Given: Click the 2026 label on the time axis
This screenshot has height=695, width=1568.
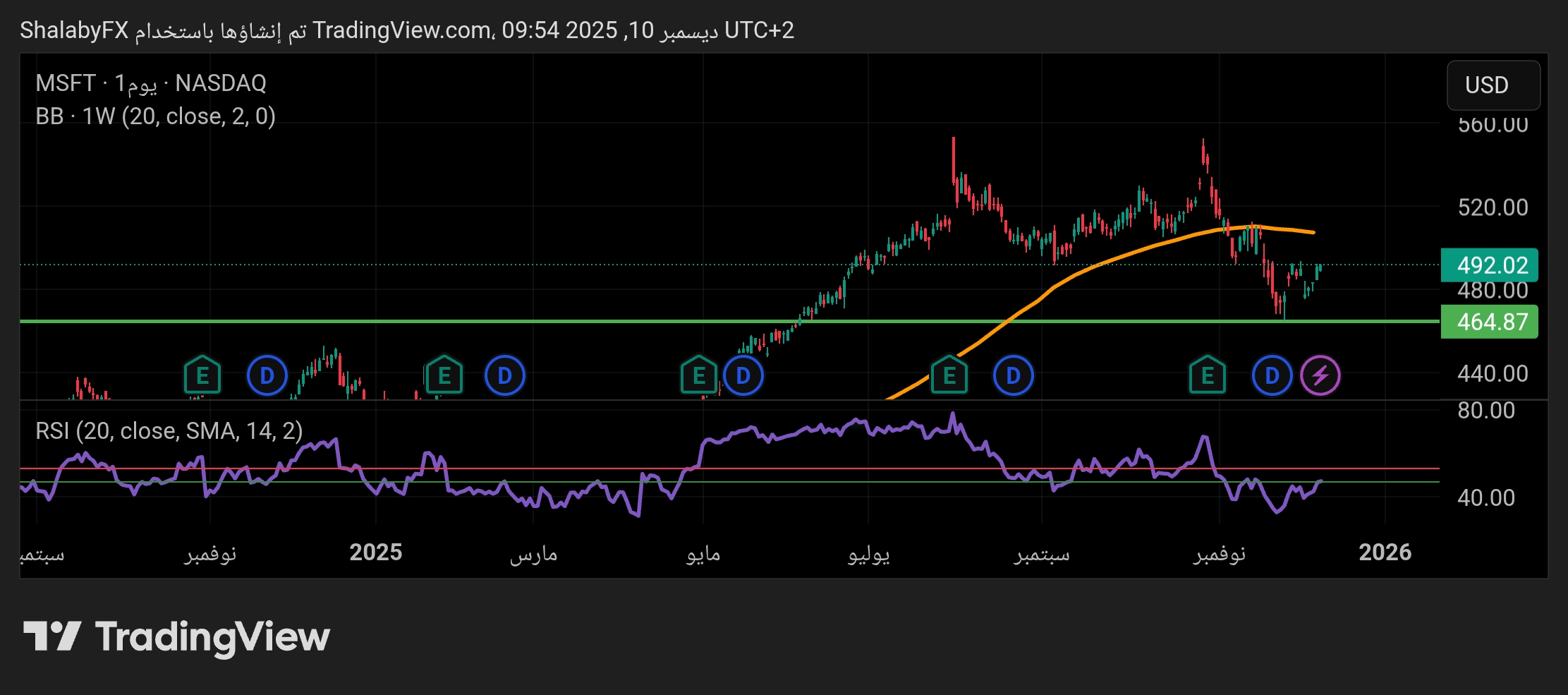Looking at the screenshot, I should pyautogui.click(x=1385, y=552).
